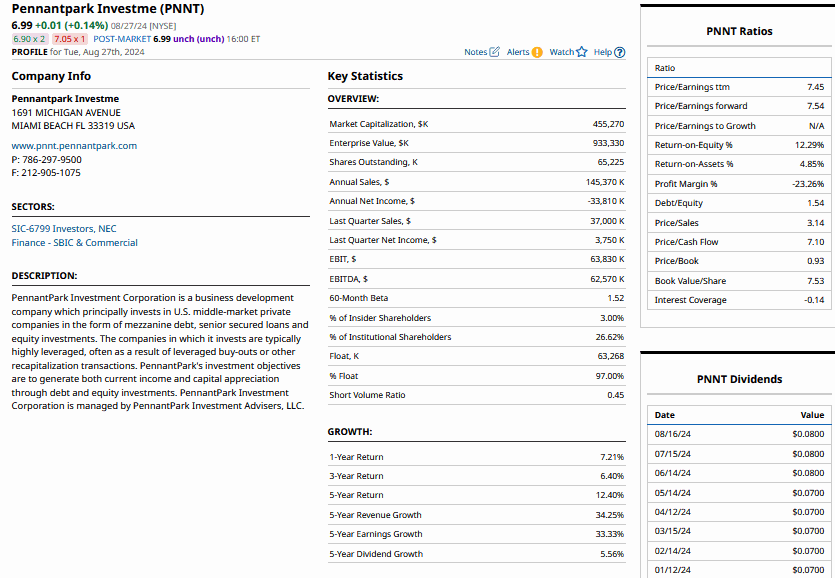Click Debt/Equity ratio value 1.54
The image size is (835, 578).
pyautogui.click(x=815, y=203)
